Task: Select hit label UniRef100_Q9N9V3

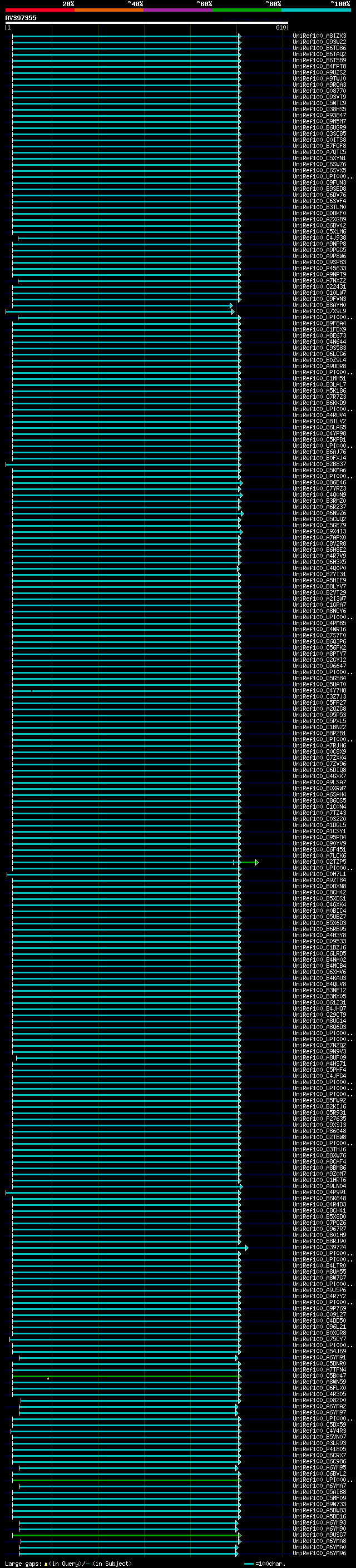Action: click(x=319, y=1052)
